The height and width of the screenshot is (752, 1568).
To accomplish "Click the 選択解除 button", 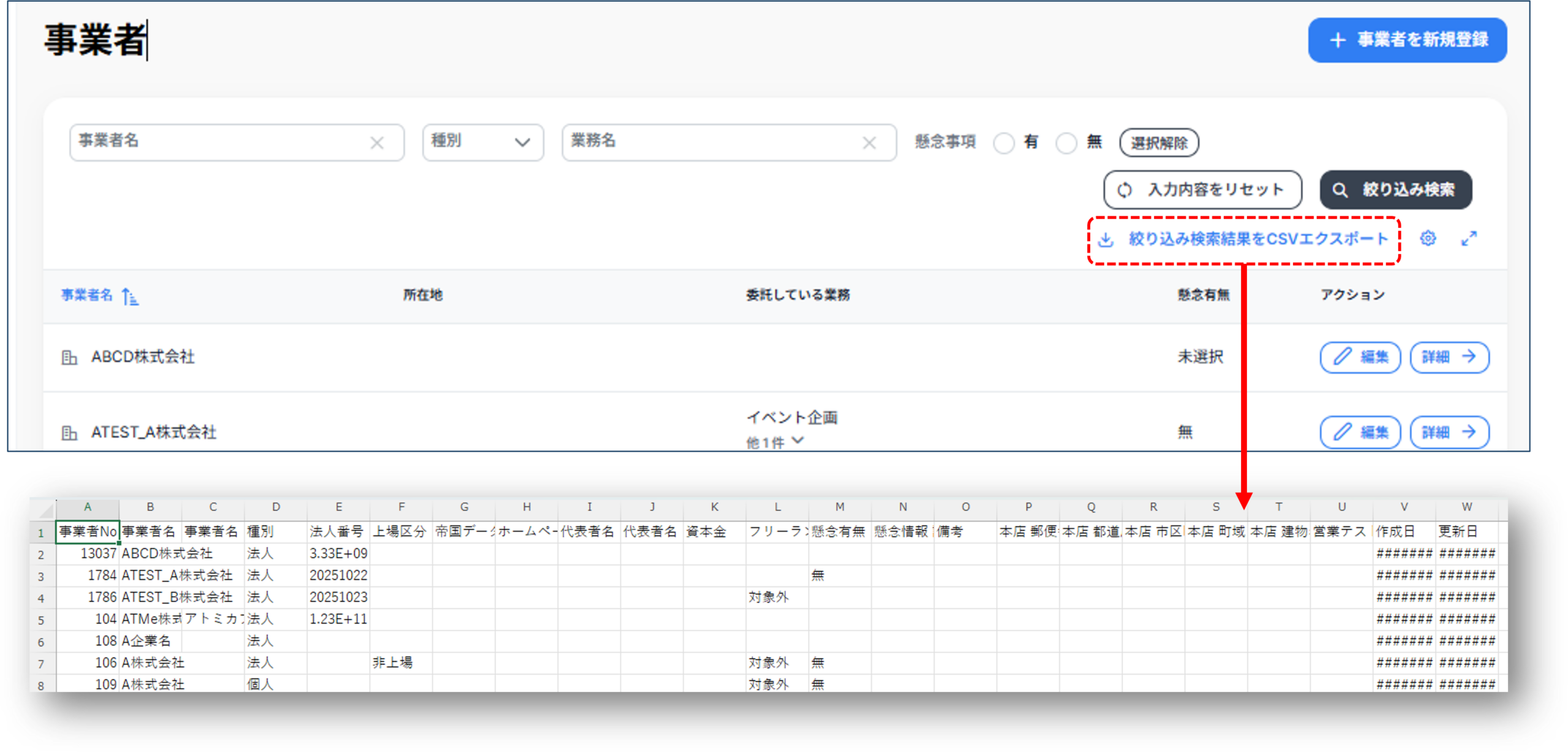I will 1158,143.
